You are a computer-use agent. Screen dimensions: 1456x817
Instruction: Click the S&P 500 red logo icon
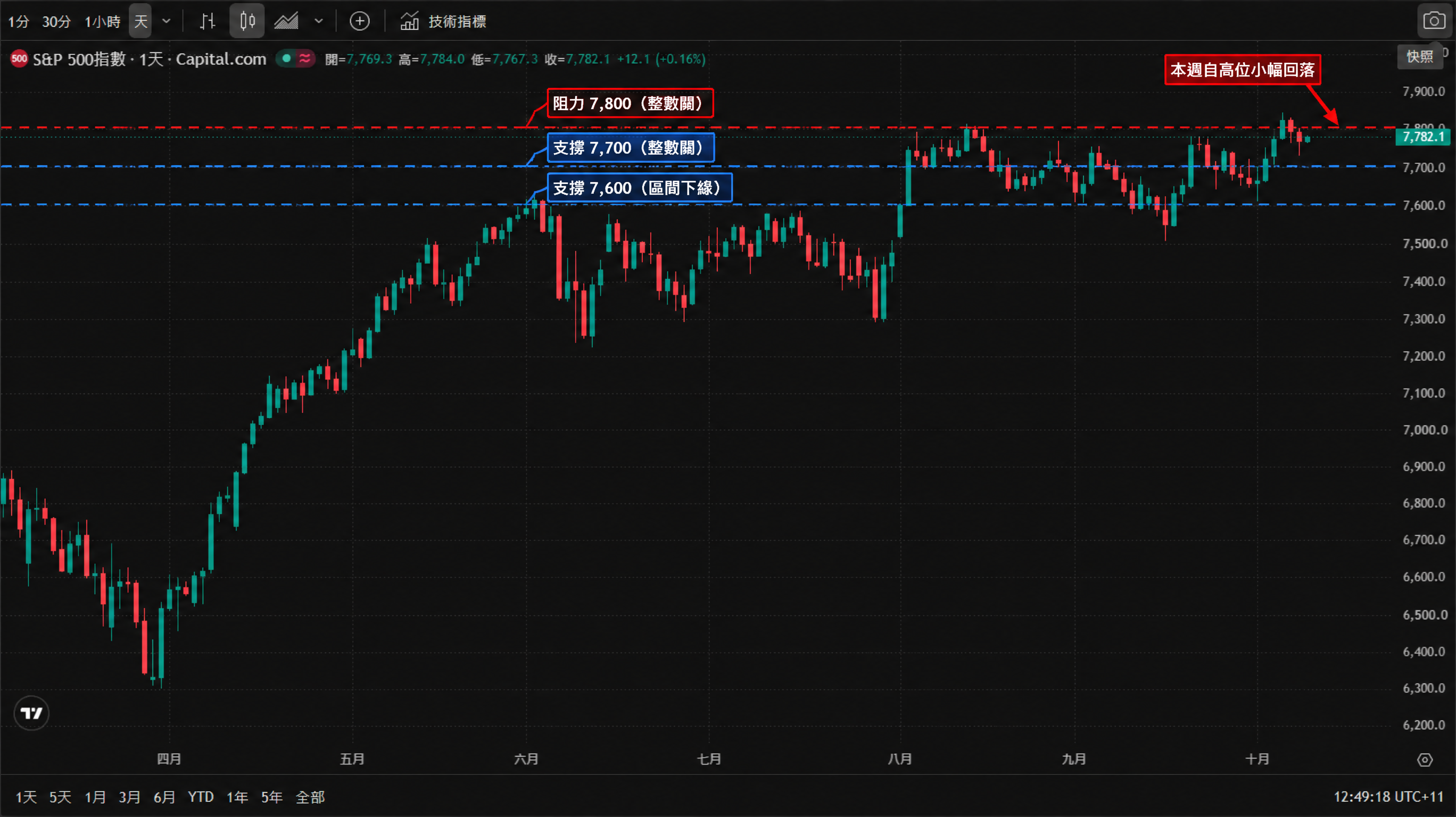[19, 58]
